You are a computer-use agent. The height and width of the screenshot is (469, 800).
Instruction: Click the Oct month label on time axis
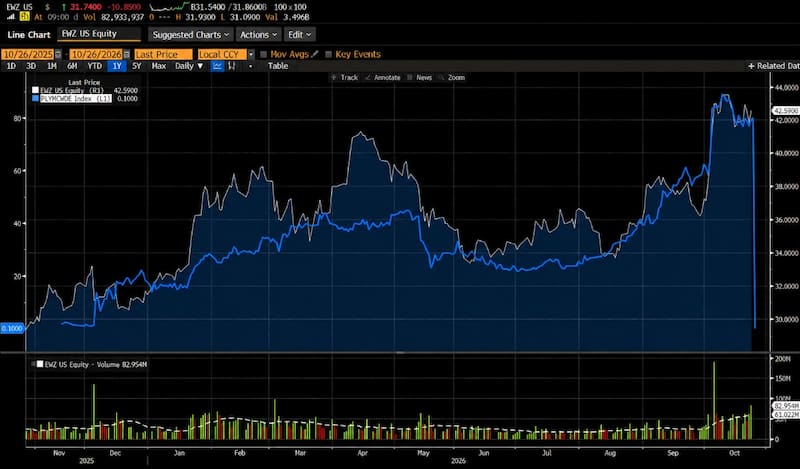pos(734,453)
